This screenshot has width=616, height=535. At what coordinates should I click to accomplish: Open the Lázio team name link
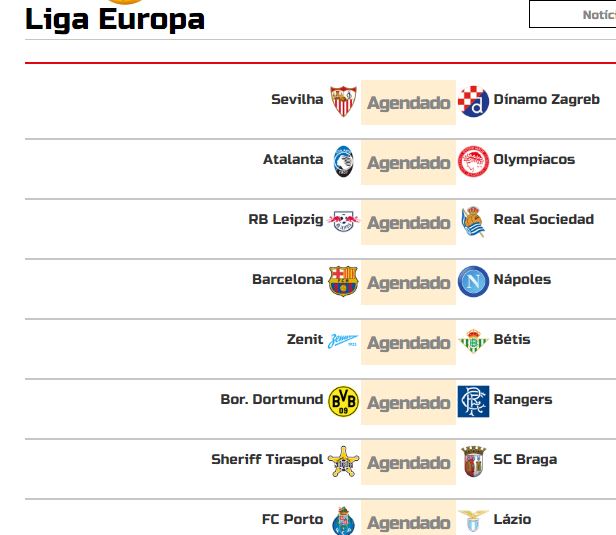pyautogui.click(x=512, y=519)
